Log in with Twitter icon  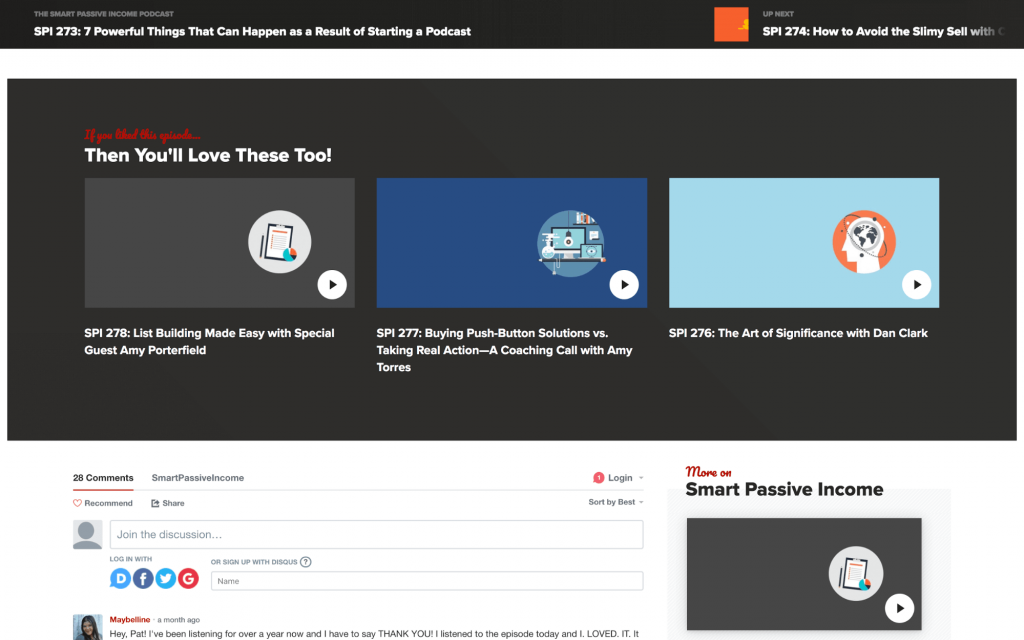pos(166,578)
